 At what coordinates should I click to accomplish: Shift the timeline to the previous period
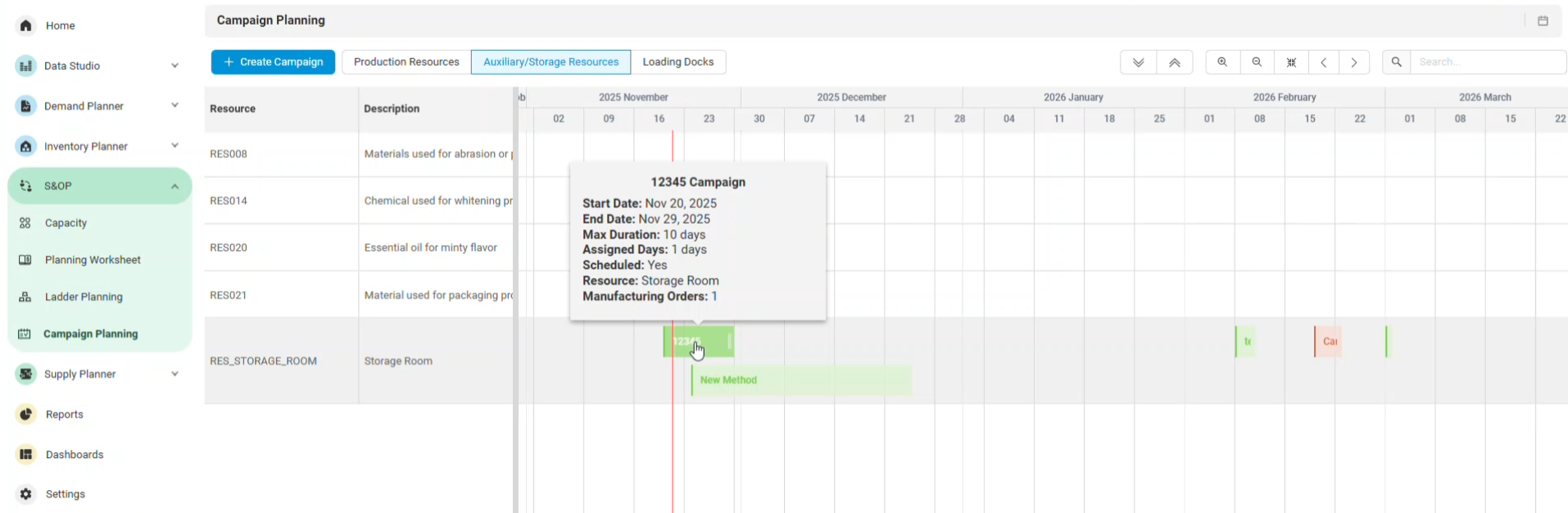(1323, 62)
